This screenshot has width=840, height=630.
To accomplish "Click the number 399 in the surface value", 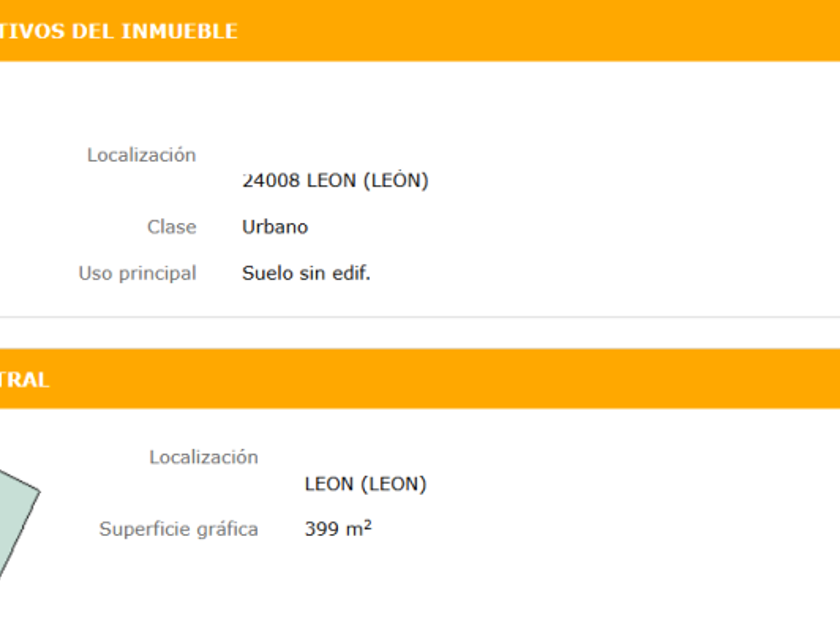I will tap(321, 529).
